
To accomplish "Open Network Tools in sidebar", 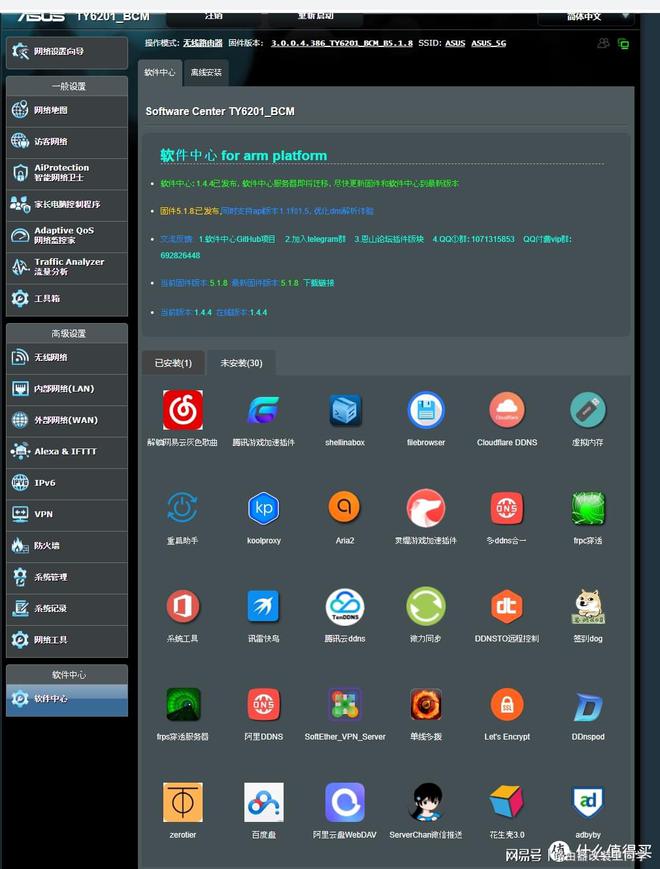I will 66,640.
